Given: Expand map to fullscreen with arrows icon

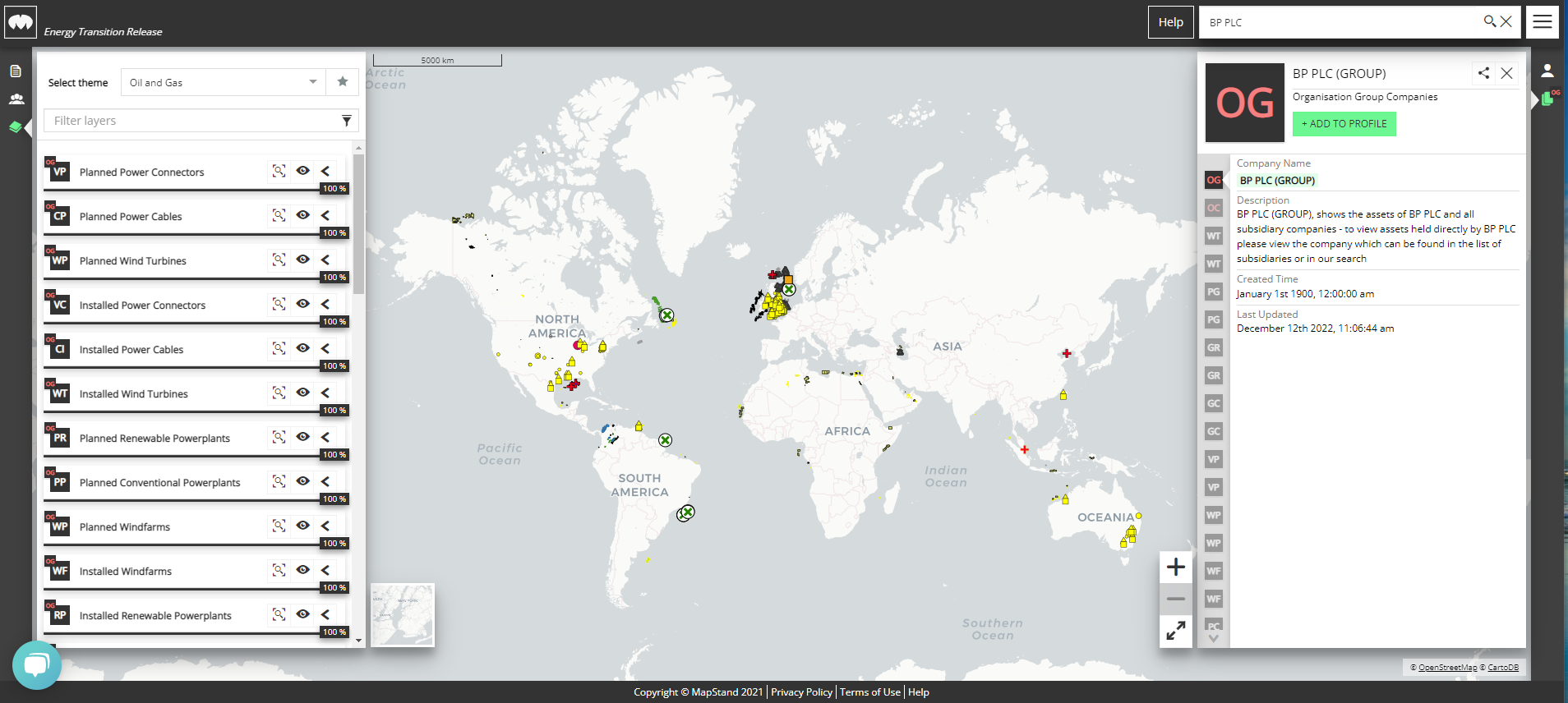Looking at the screenshot, I should [x=1176, y=631].
